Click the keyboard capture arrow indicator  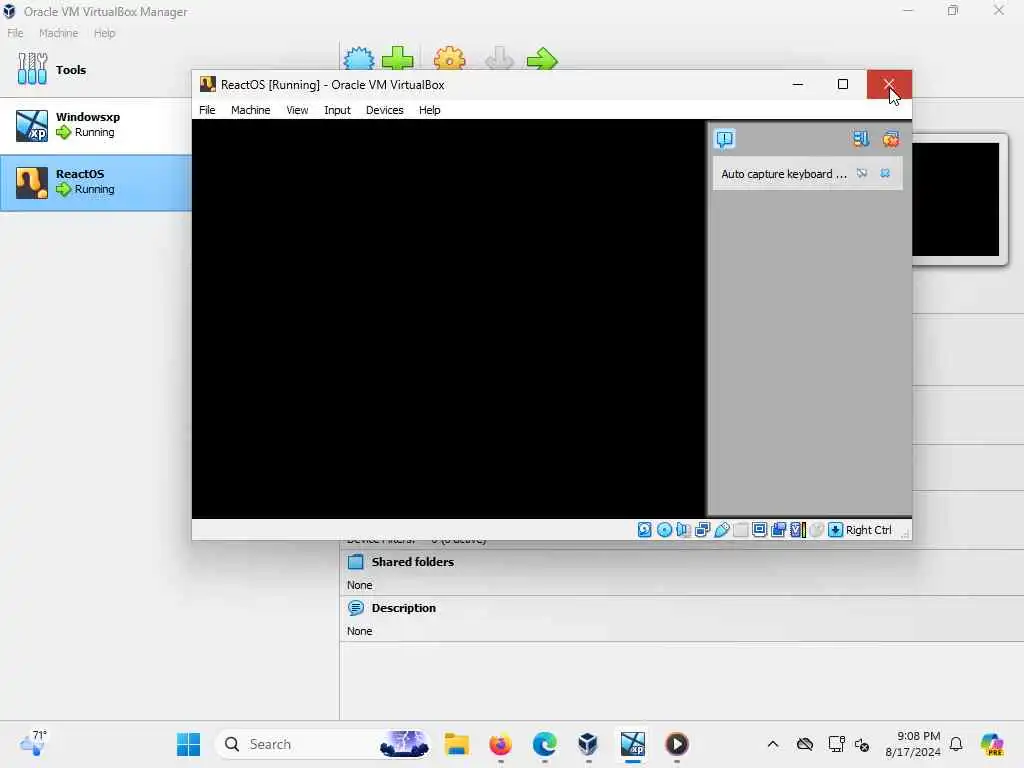pos(835,530)
